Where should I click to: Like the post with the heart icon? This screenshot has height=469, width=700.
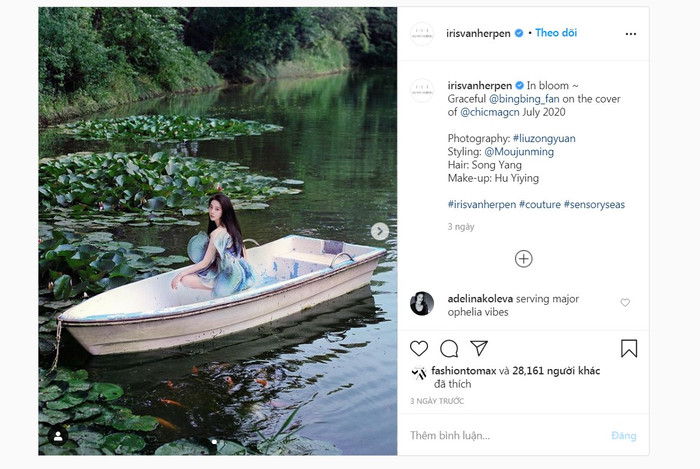[419, 348]
